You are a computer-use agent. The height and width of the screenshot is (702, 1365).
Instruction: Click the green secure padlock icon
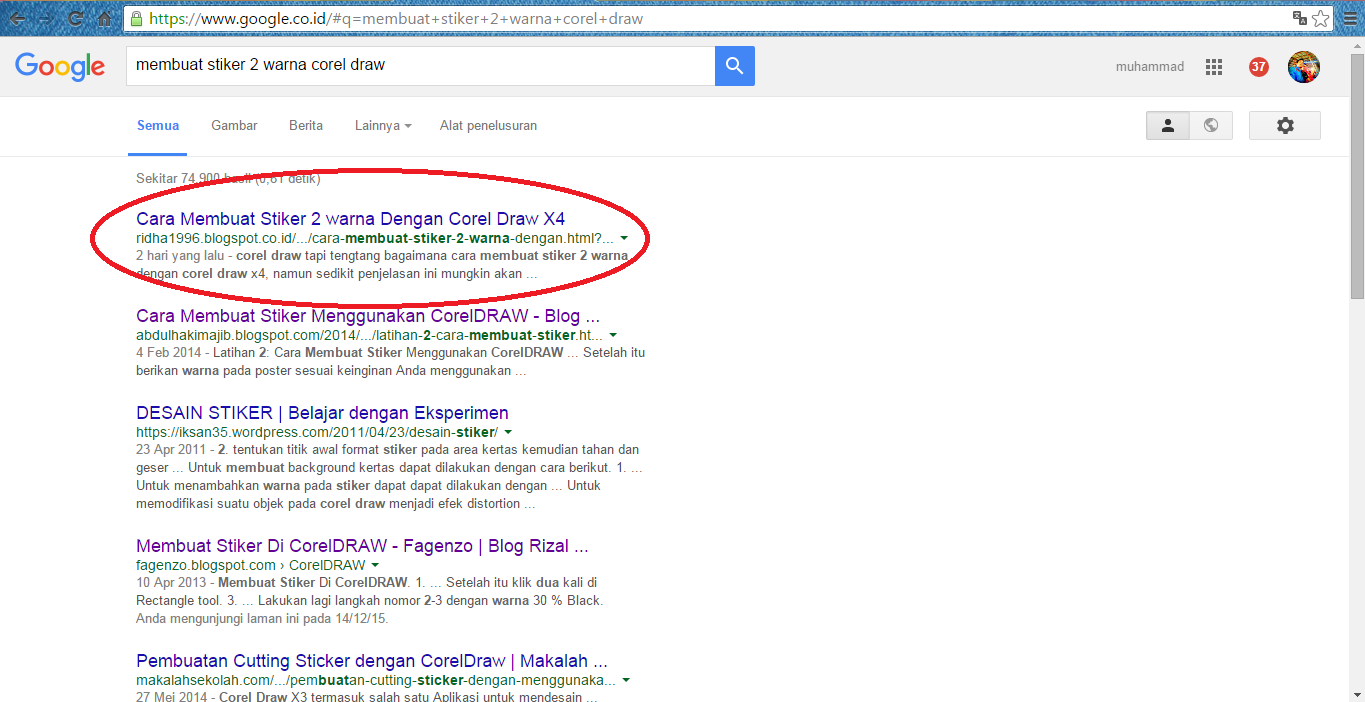(x=137, y=18)
